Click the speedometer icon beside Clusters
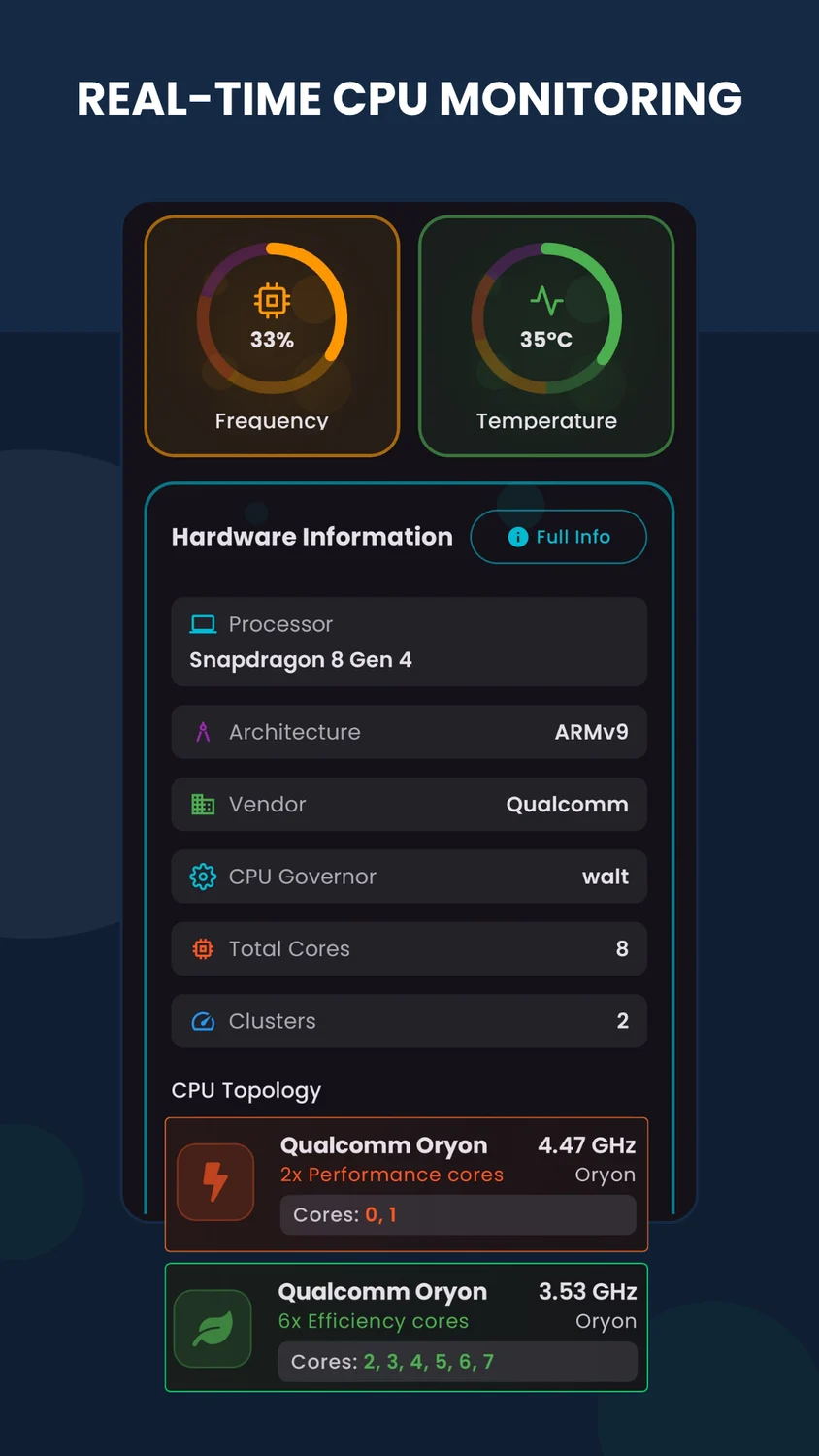819x1456 pixels. point(203,1021)
